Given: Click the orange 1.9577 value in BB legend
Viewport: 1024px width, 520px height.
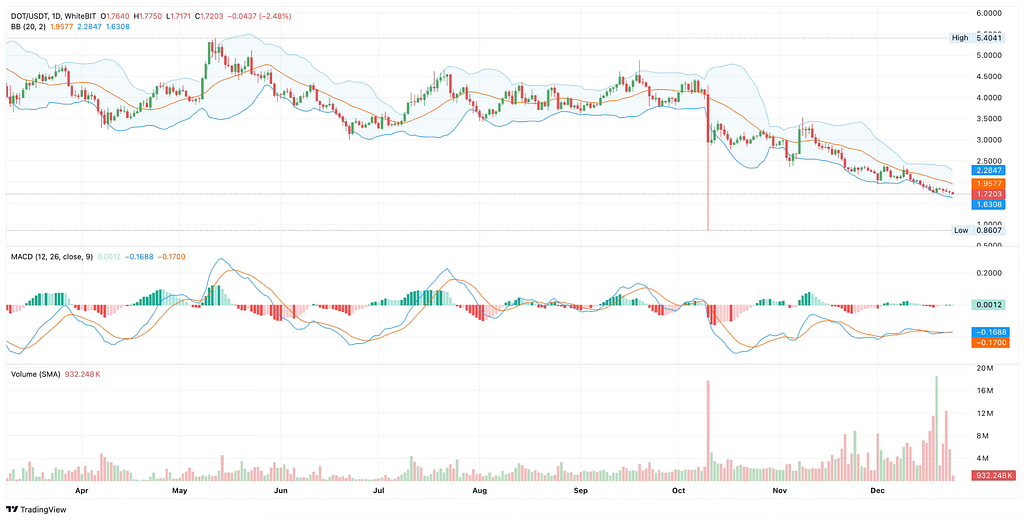Looking at the screenshot, I should 61,27.
